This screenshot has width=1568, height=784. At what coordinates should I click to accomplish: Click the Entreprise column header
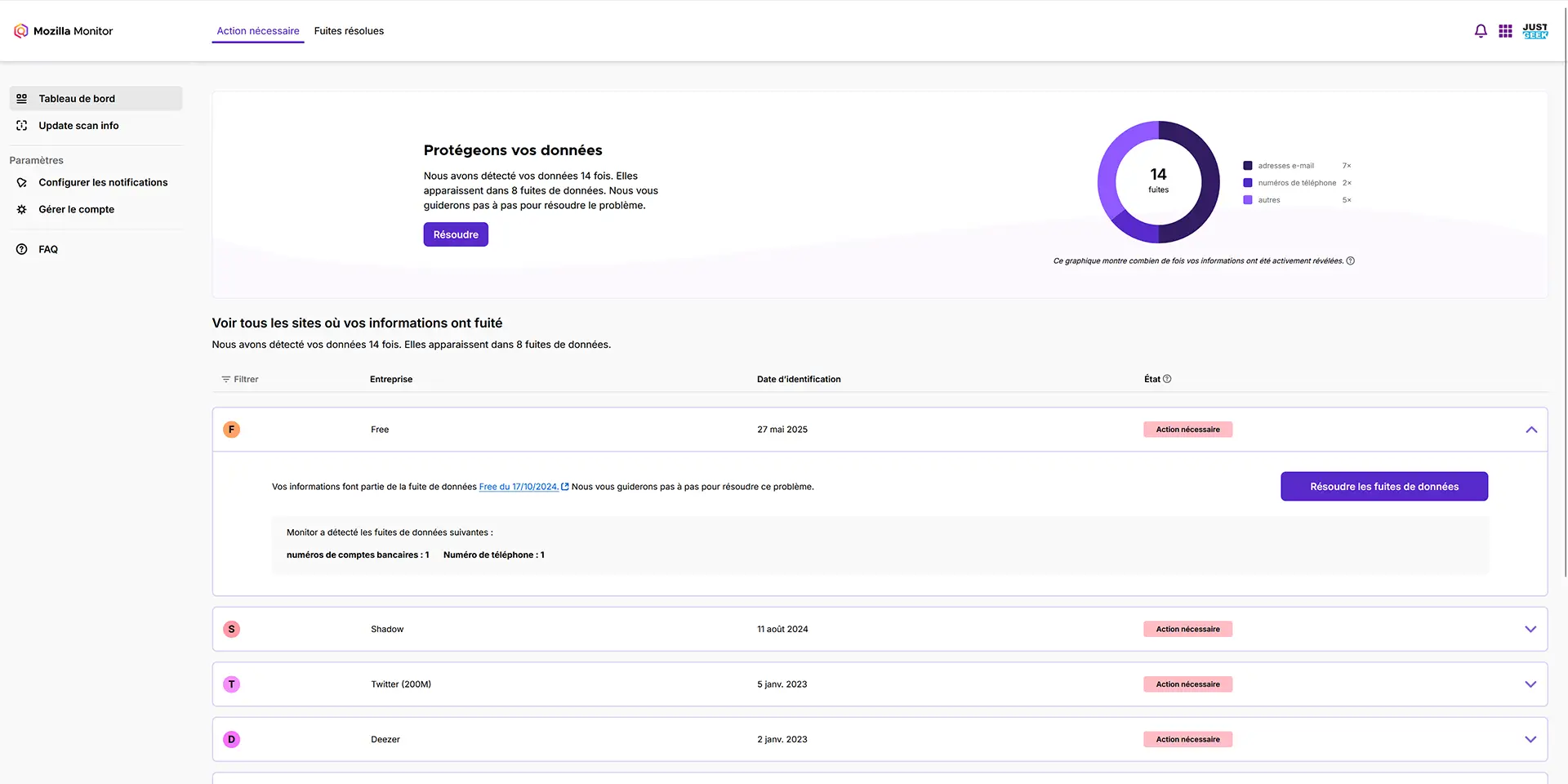[391, 380]
